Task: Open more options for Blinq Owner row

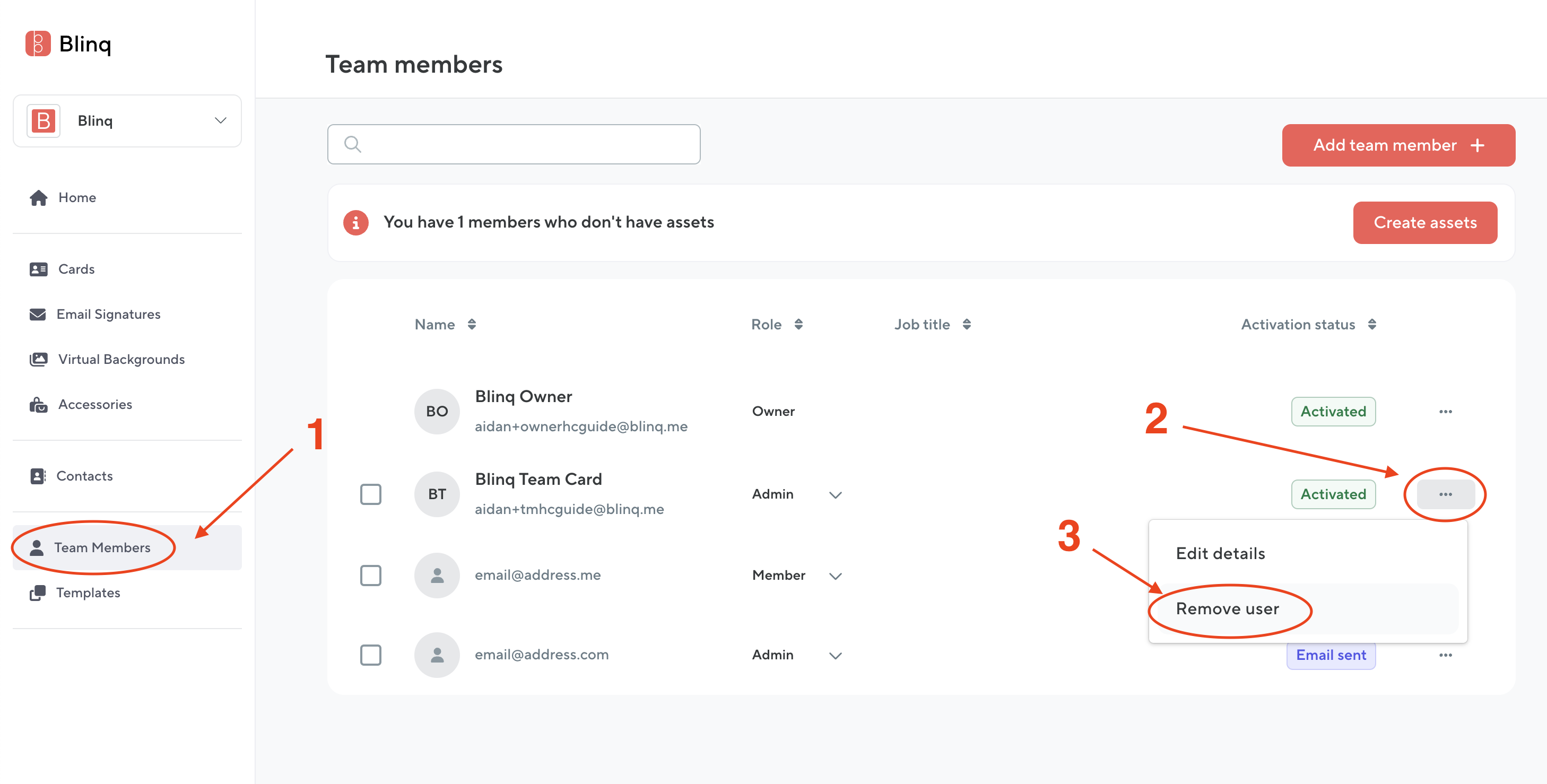Action: coord(1446,412)
